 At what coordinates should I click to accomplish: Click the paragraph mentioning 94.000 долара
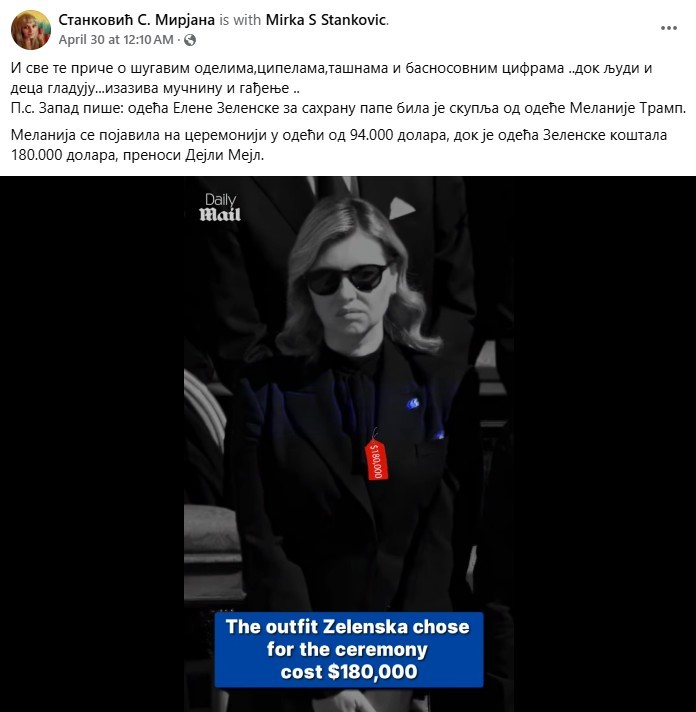pyautogui.click(x=339, y=145)
